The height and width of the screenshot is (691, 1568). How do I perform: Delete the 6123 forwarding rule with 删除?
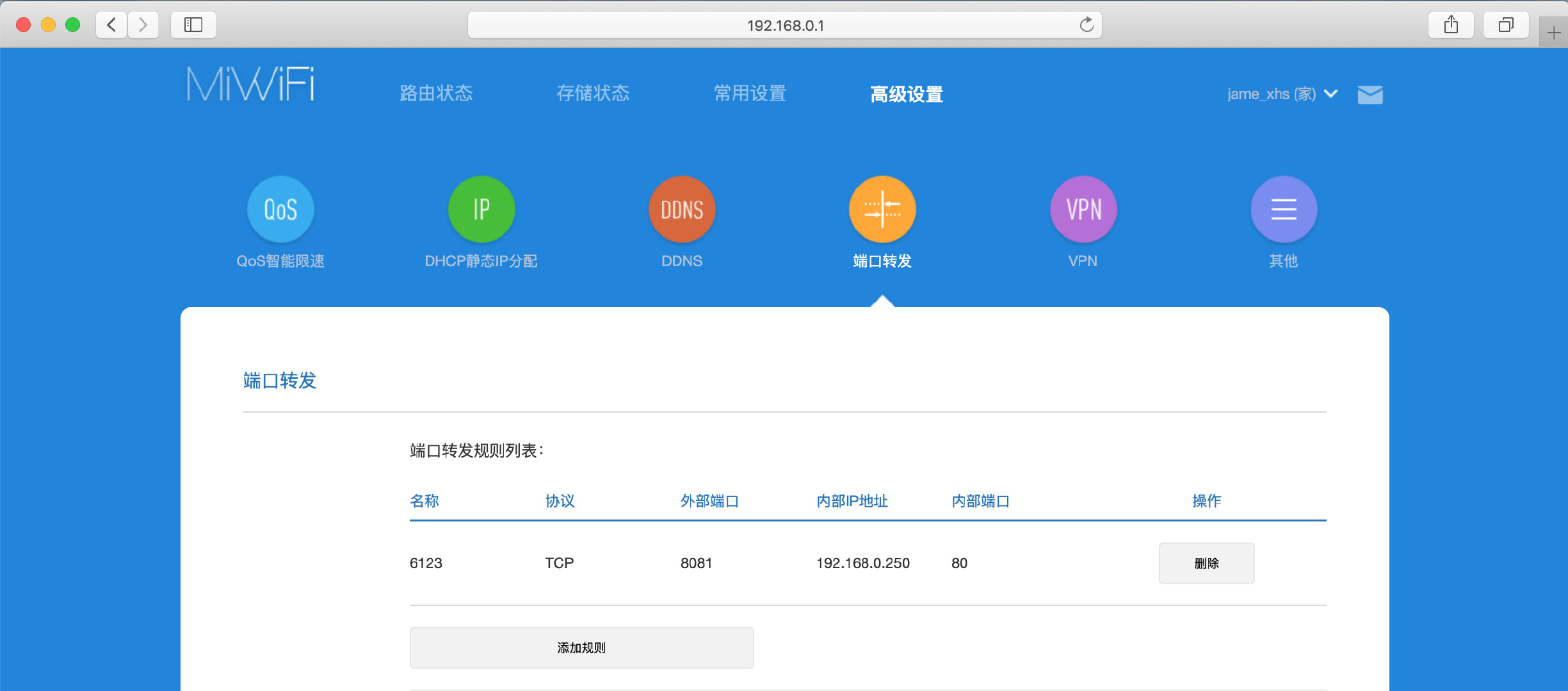[1206, 563]
